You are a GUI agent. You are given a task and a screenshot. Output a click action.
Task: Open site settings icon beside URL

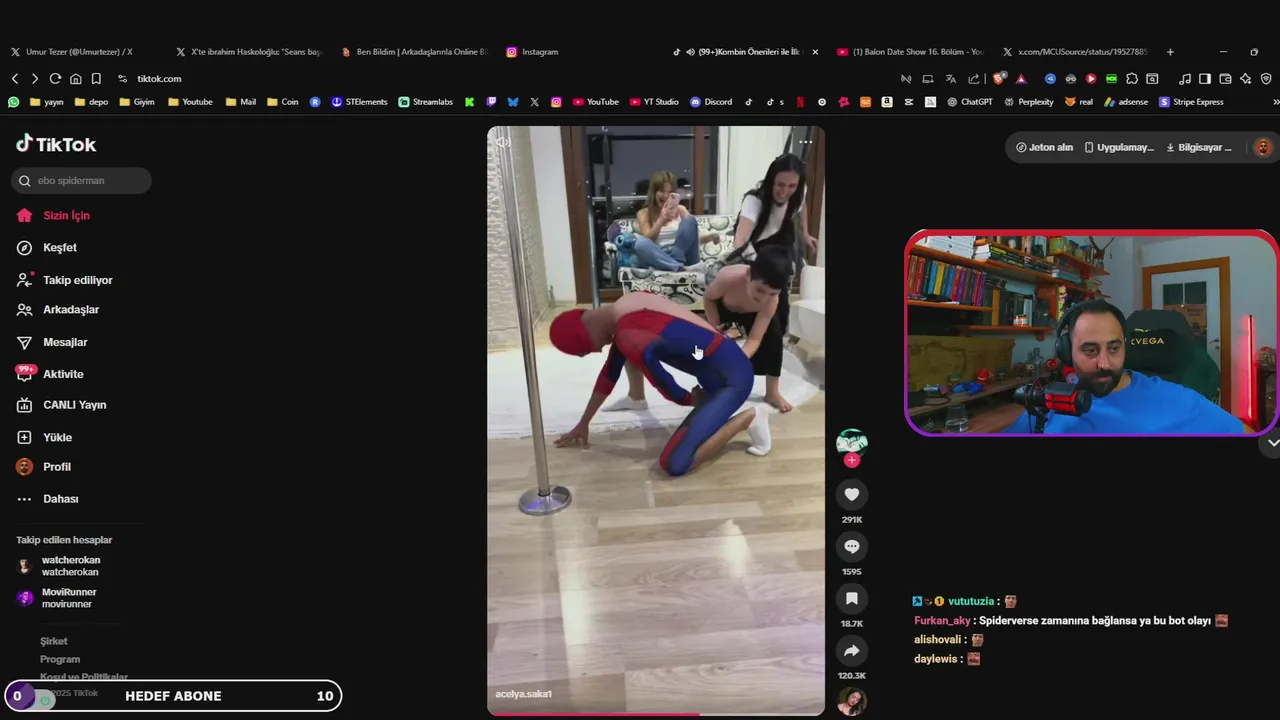click(122, 78)
